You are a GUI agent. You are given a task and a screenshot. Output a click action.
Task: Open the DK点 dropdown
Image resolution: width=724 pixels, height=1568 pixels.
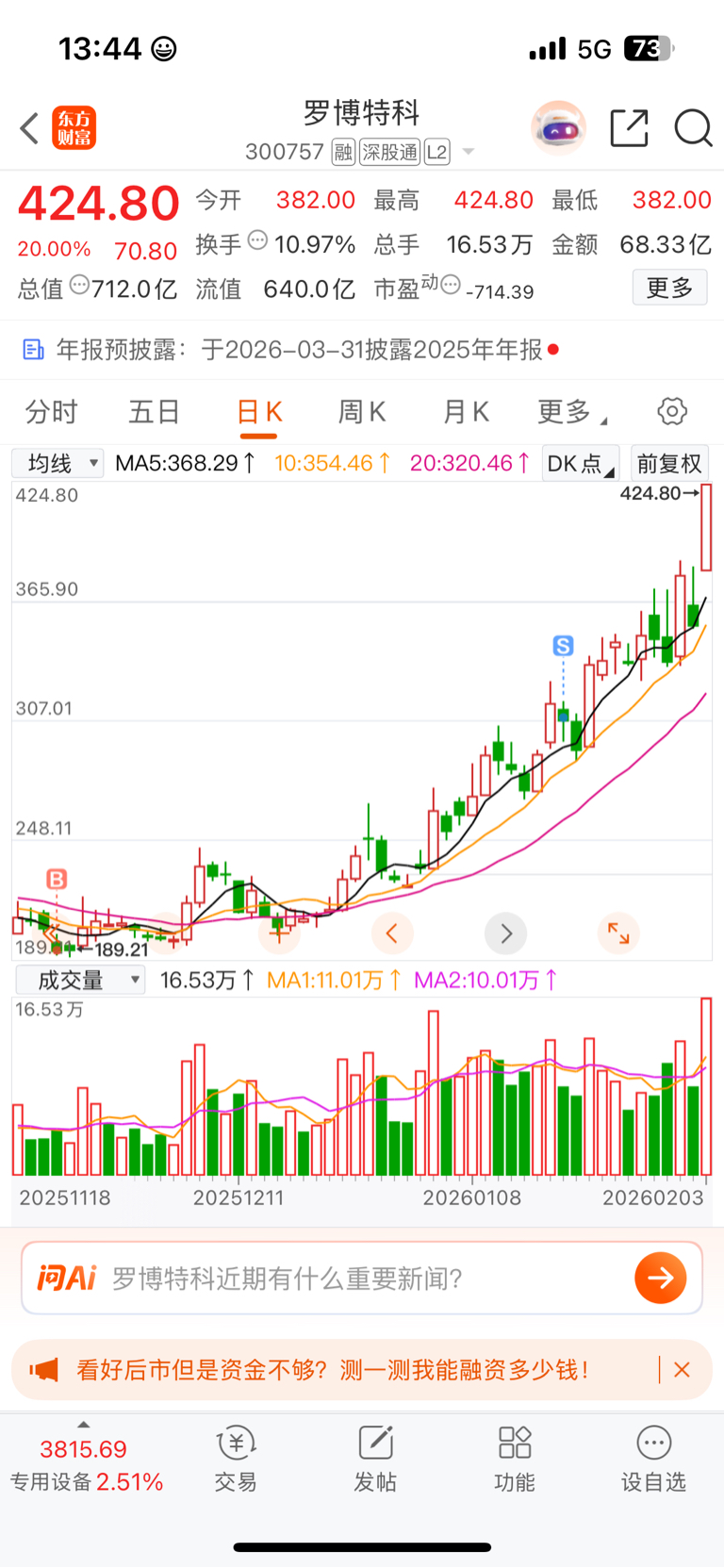(581, 463)
